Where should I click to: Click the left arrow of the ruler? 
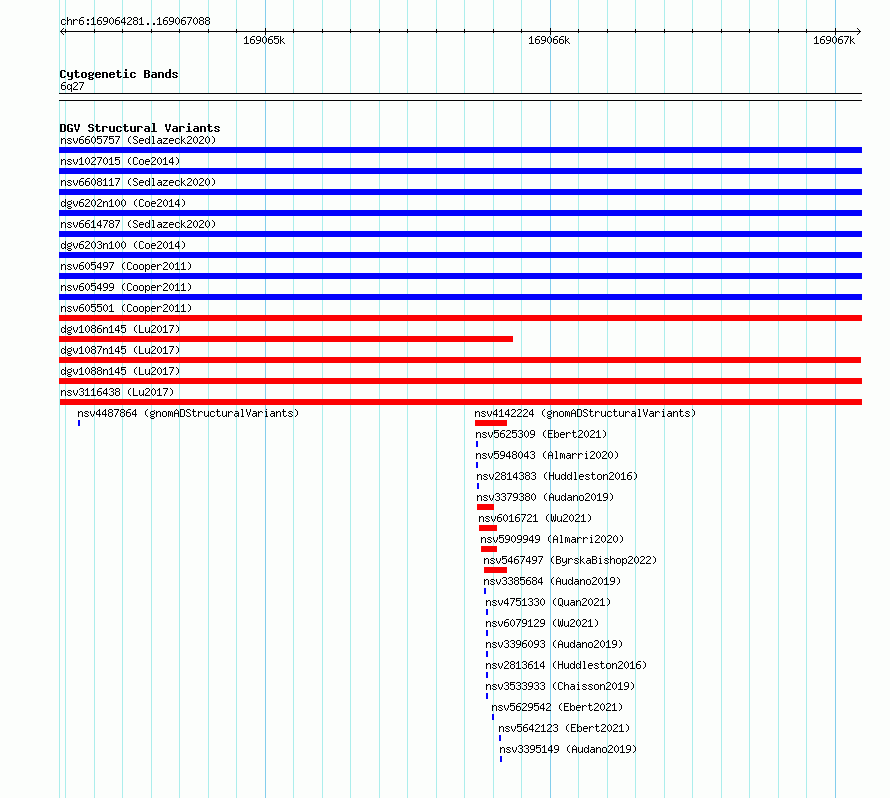click(63, 31)
